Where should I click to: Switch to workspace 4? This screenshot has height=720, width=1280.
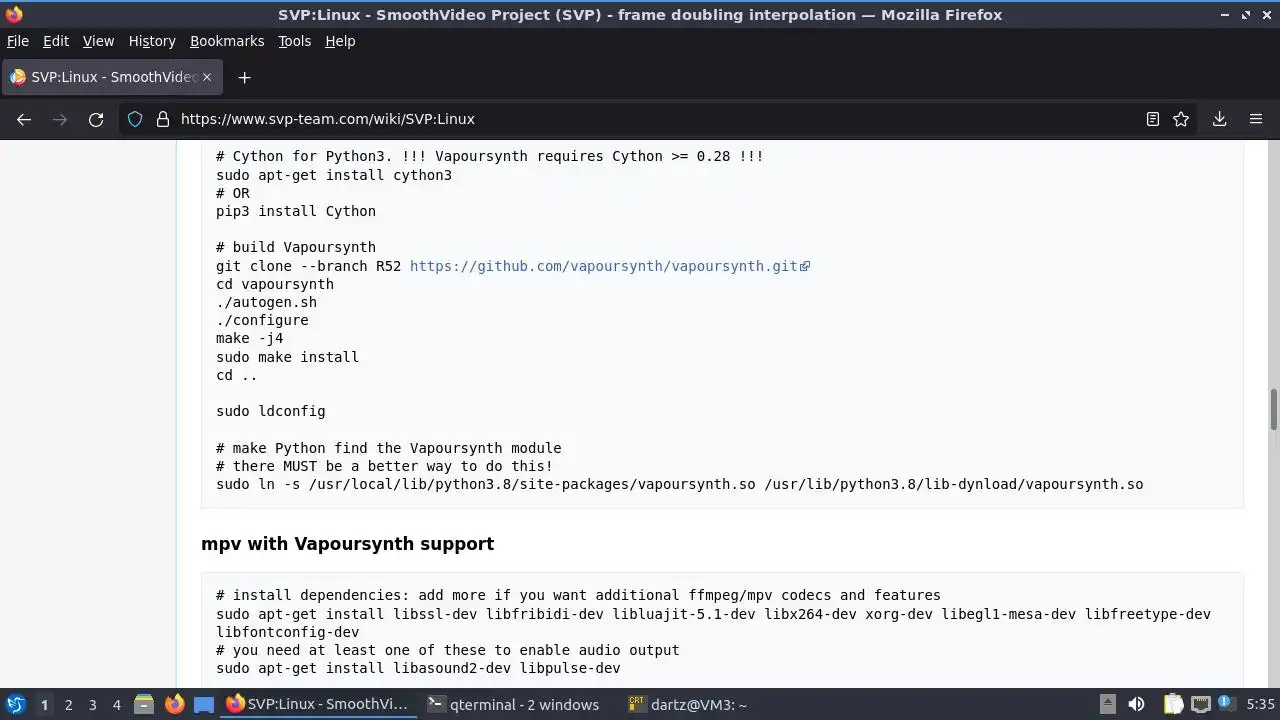116,705
